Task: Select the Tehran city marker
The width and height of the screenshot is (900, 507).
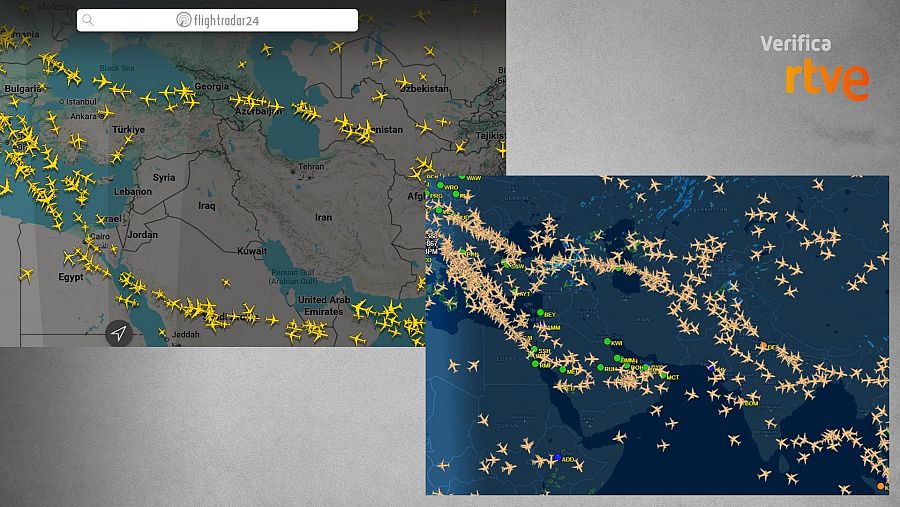Action: point(293,171)
